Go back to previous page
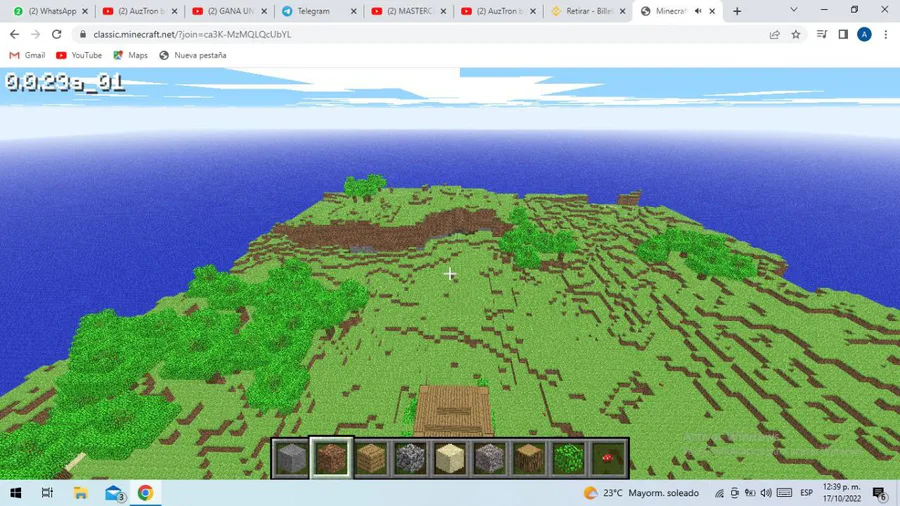This screenshot has width=900, height=506. click(14, 34)
